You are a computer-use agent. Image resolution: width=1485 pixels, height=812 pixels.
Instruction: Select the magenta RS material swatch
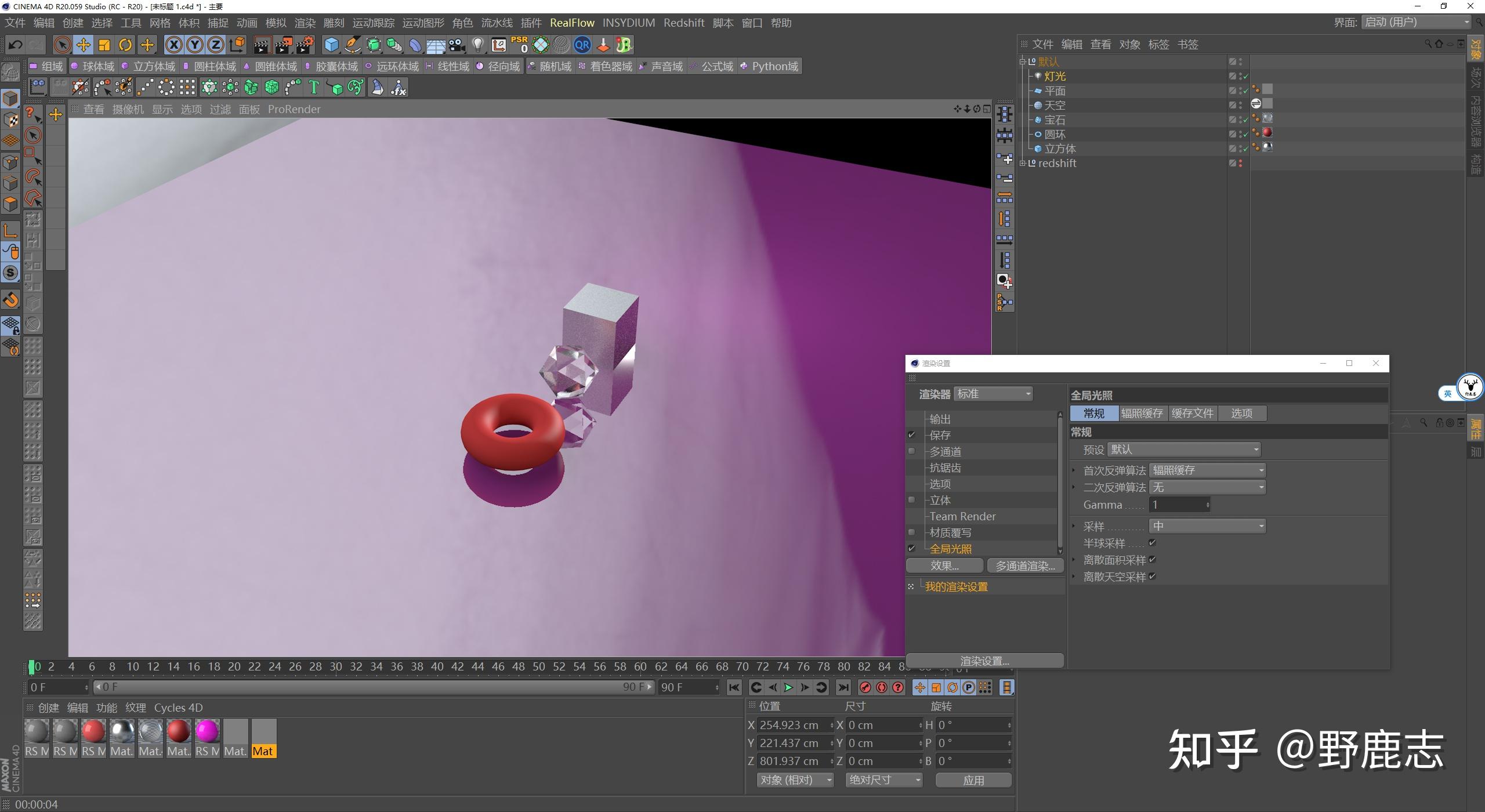207,732
